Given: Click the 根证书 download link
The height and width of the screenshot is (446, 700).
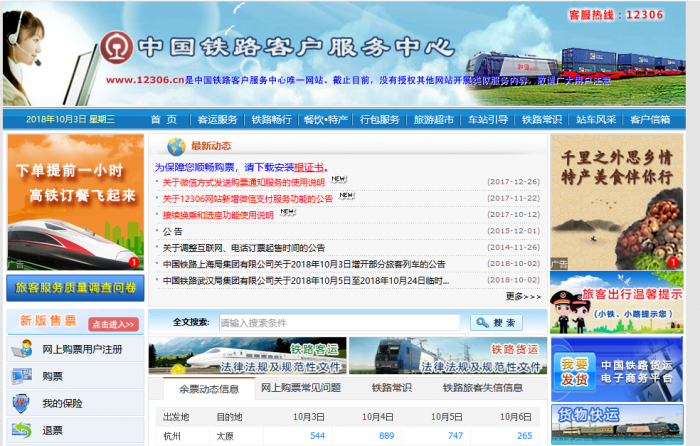Looking at the screenshot, I should click(x=309, y=167).
